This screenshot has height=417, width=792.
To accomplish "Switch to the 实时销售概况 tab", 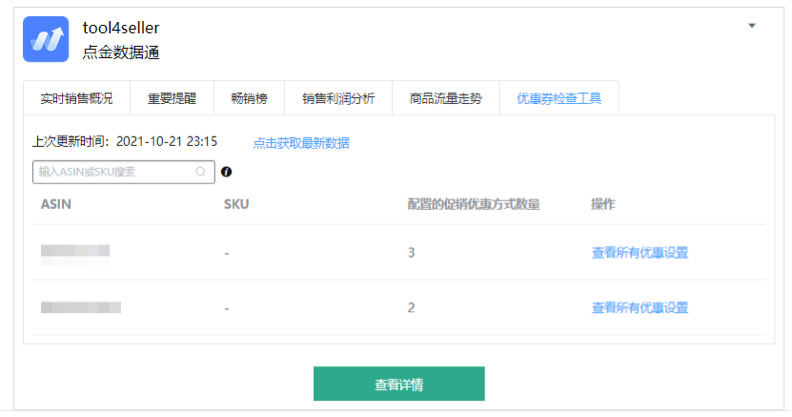I will point(77,98).
